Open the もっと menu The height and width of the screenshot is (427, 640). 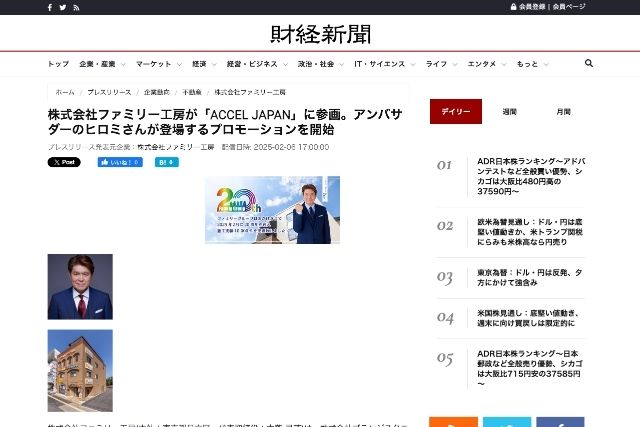527,64
